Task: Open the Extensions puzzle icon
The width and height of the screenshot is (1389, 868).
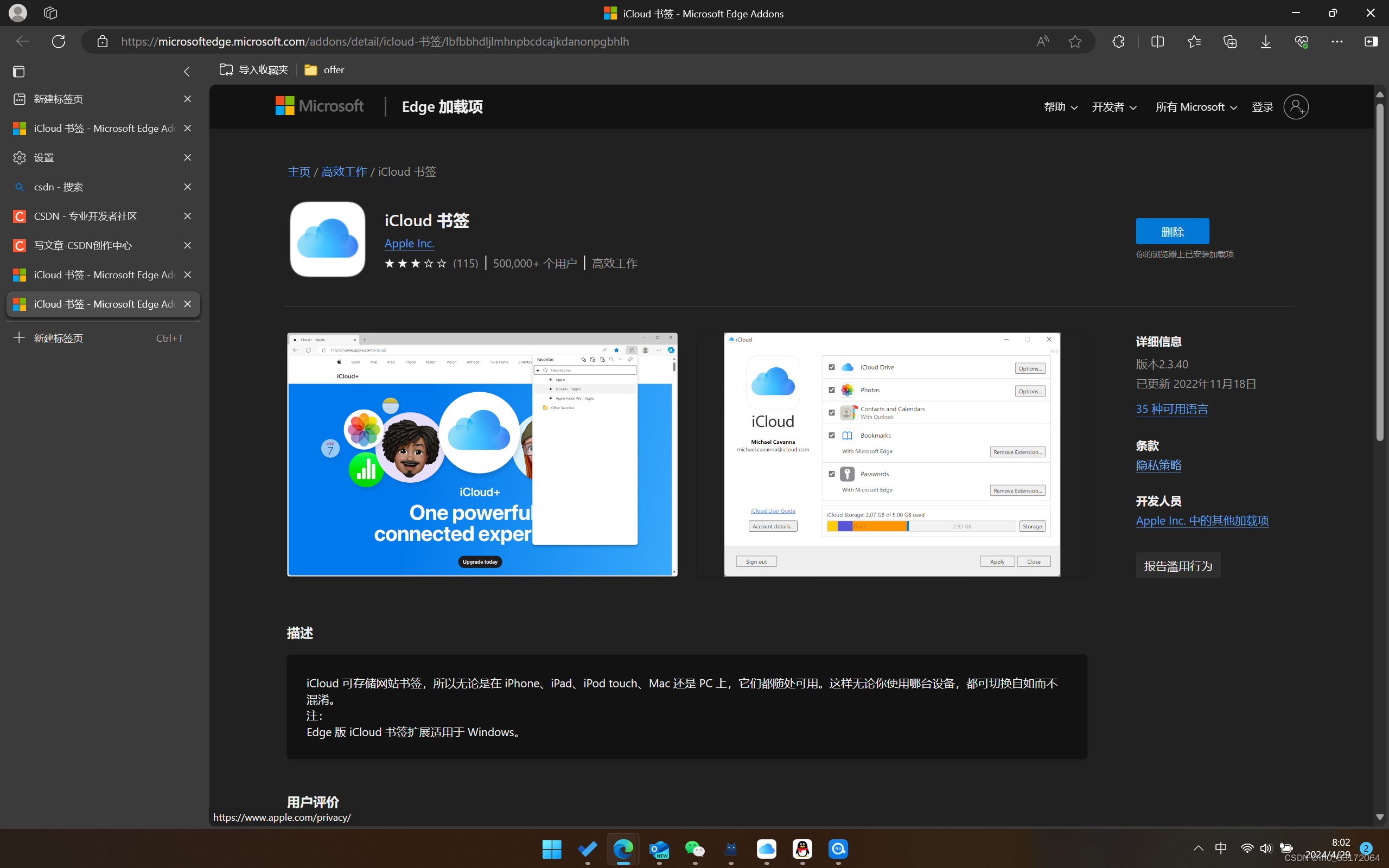Action: tap(1118, 41)
